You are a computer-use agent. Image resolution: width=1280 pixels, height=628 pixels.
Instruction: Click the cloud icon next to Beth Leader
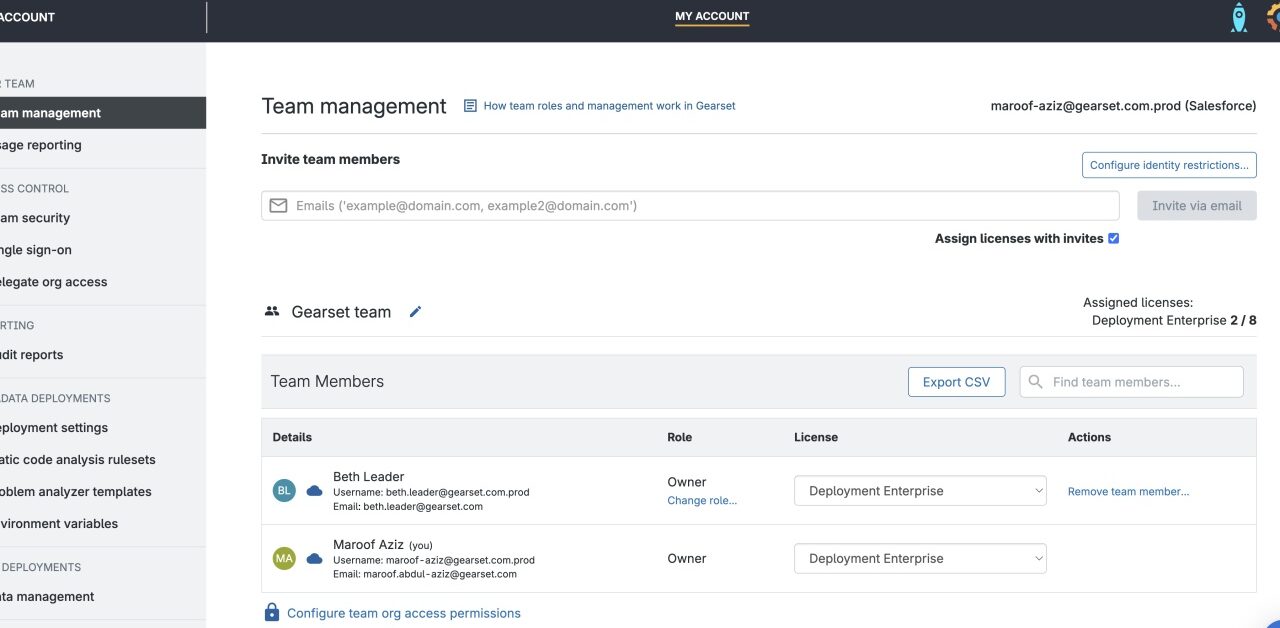(314, 491)
